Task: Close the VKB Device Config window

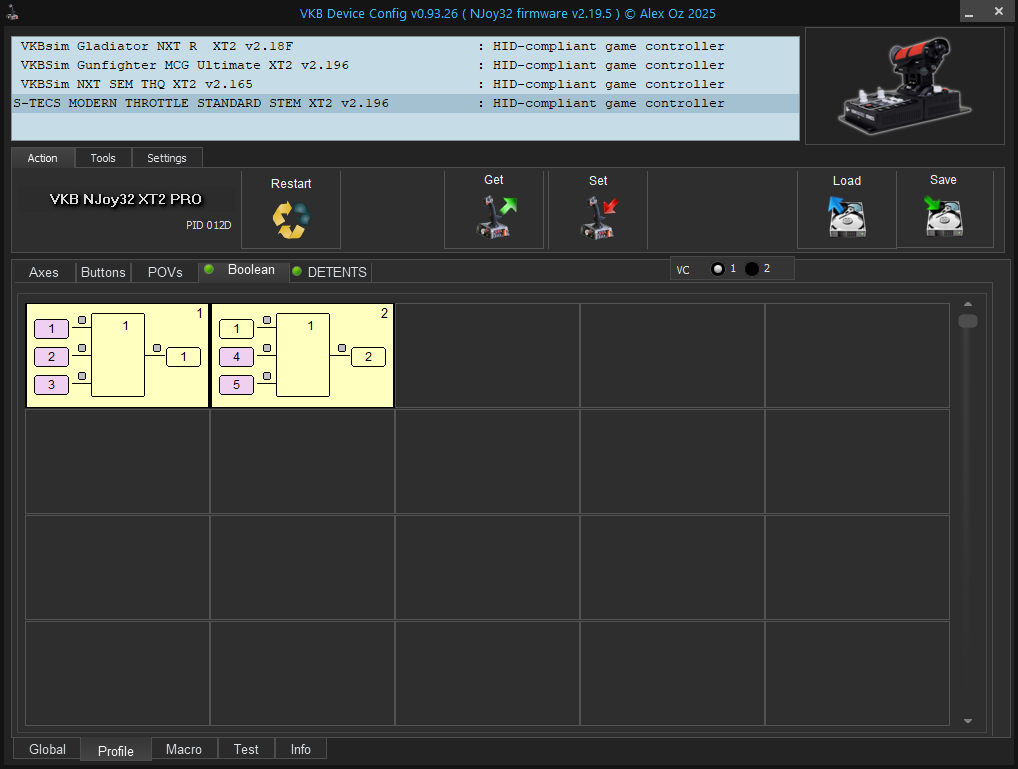Action: [999, 12]
